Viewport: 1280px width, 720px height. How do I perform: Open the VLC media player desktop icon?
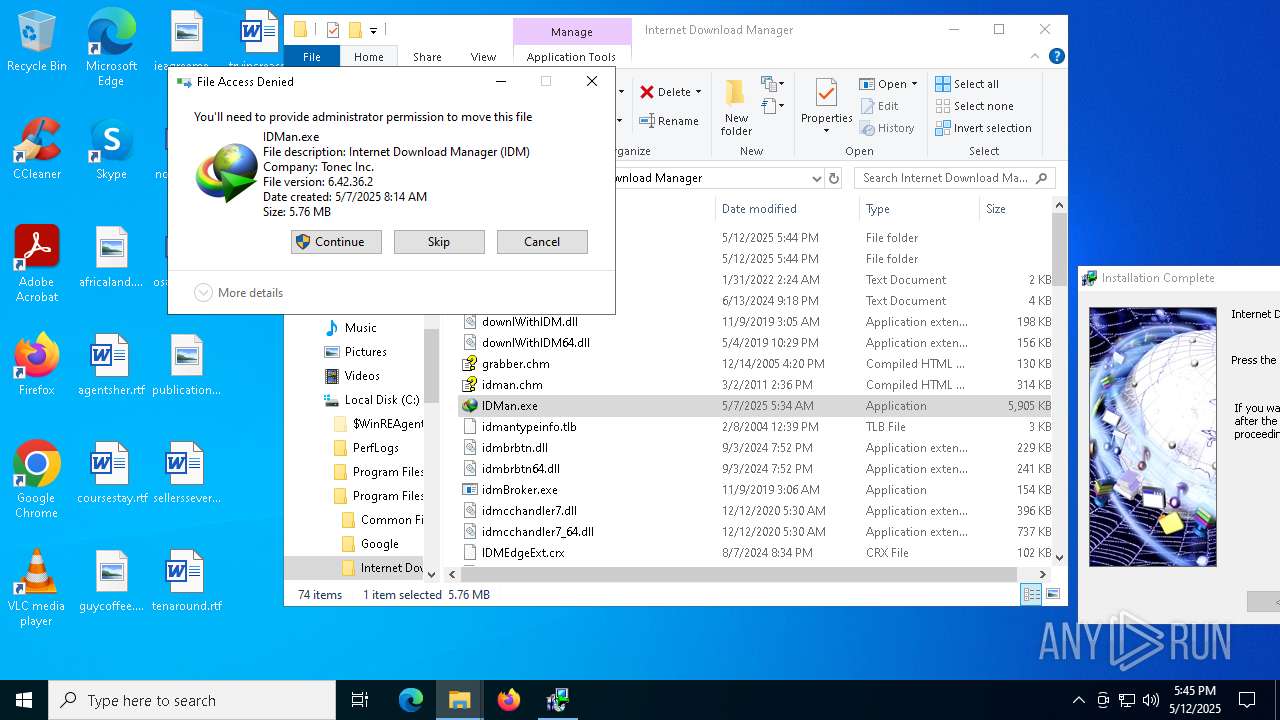pyautogui.click(x=36, y=588)
